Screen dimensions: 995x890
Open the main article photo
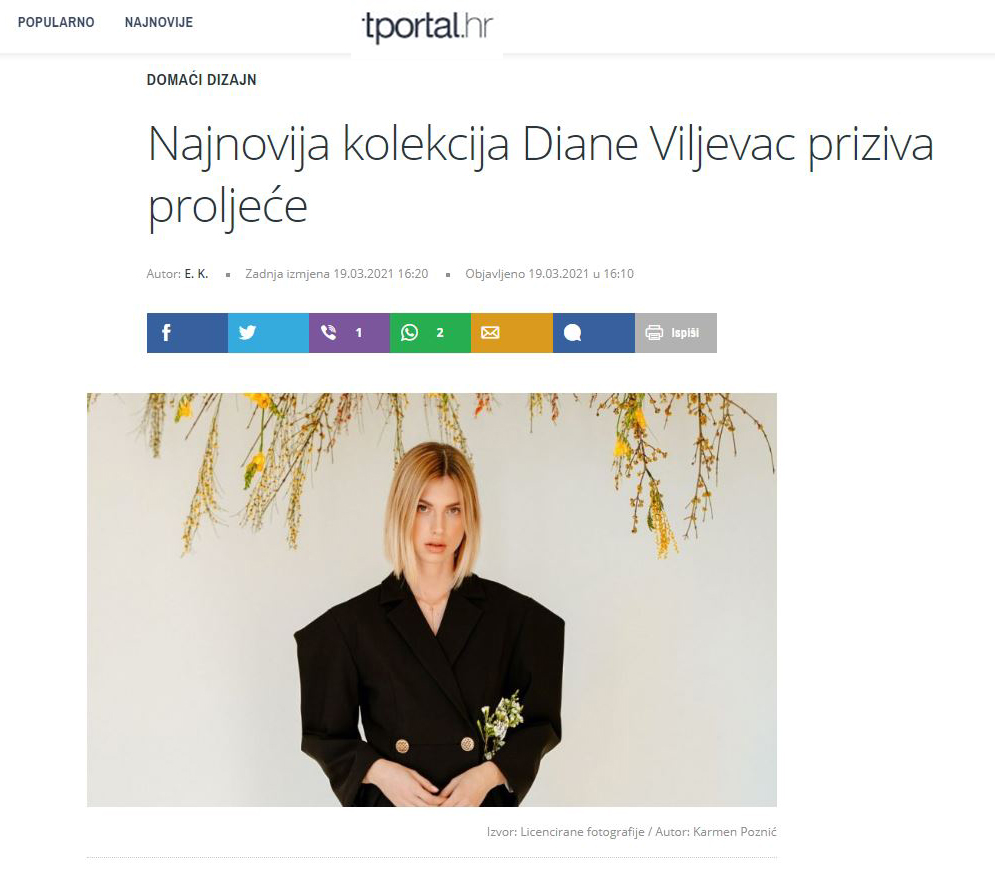432,599
